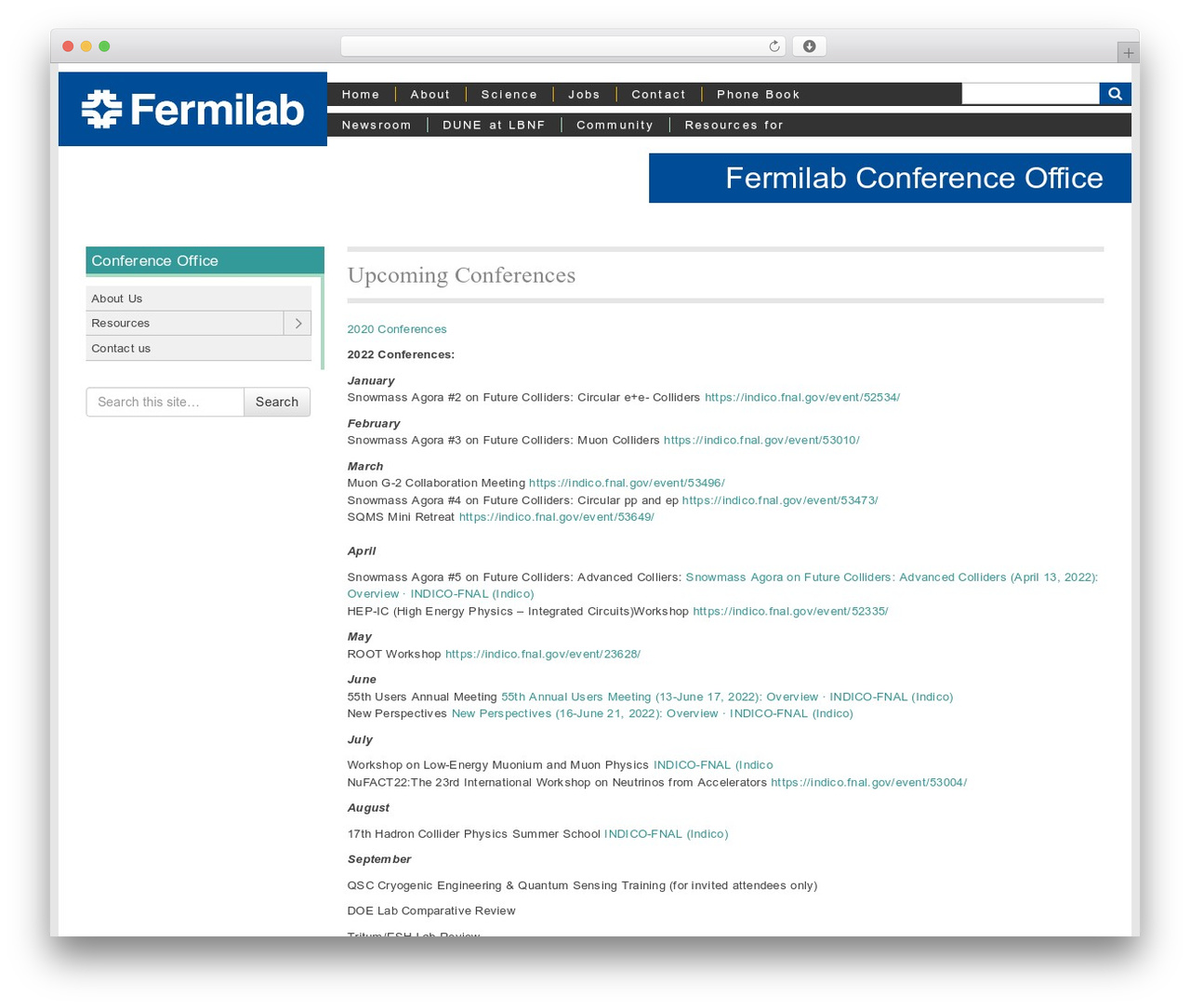Open the Contact menu item

[658, 94]
